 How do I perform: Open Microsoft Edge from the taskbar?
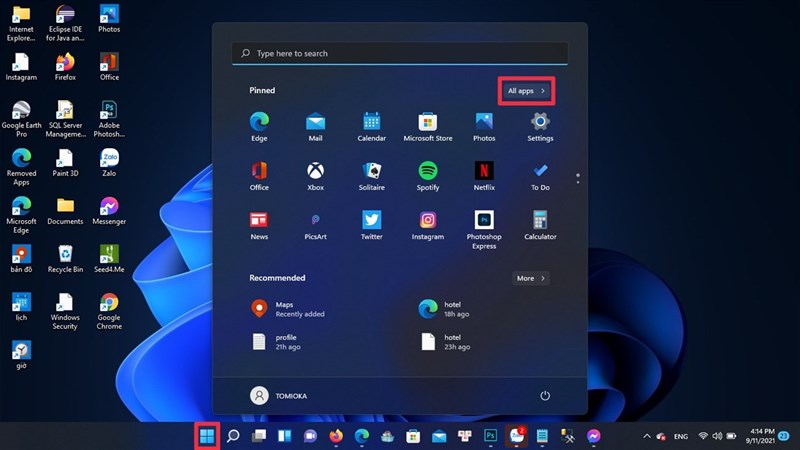tap(362, 436)
